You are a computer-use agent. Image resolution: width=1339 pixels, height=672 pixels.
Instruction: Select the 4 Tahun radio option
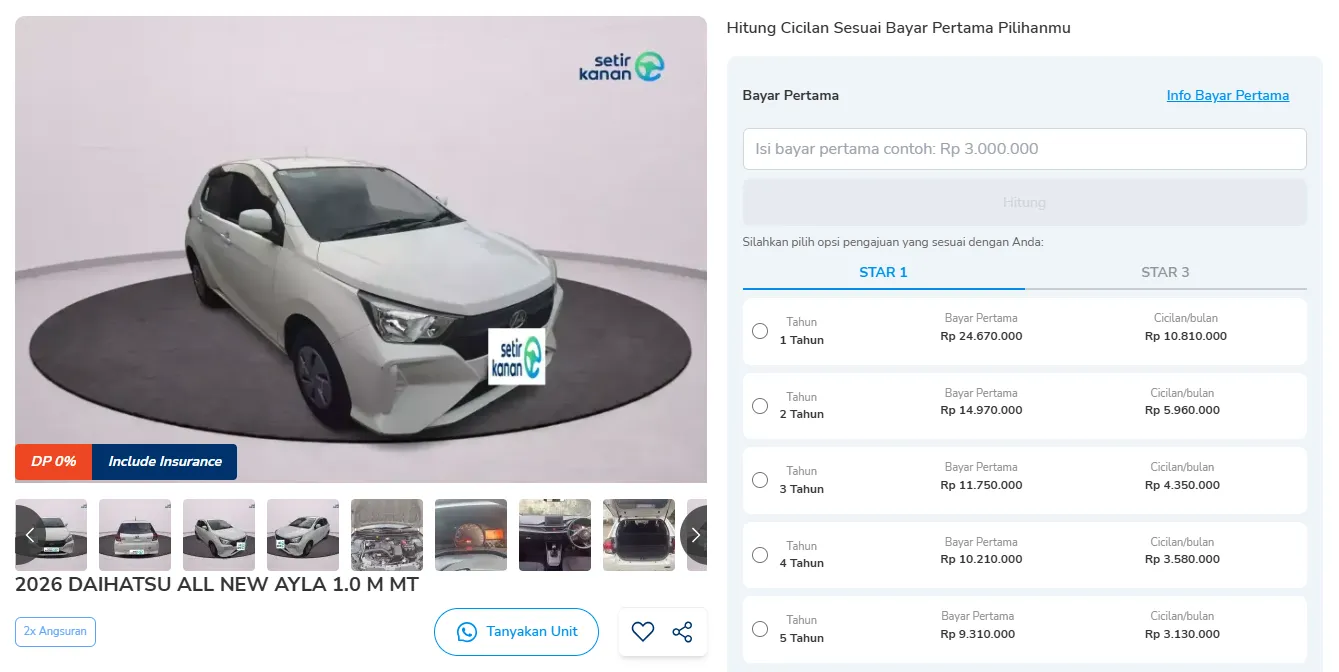(x=760, y=555)
